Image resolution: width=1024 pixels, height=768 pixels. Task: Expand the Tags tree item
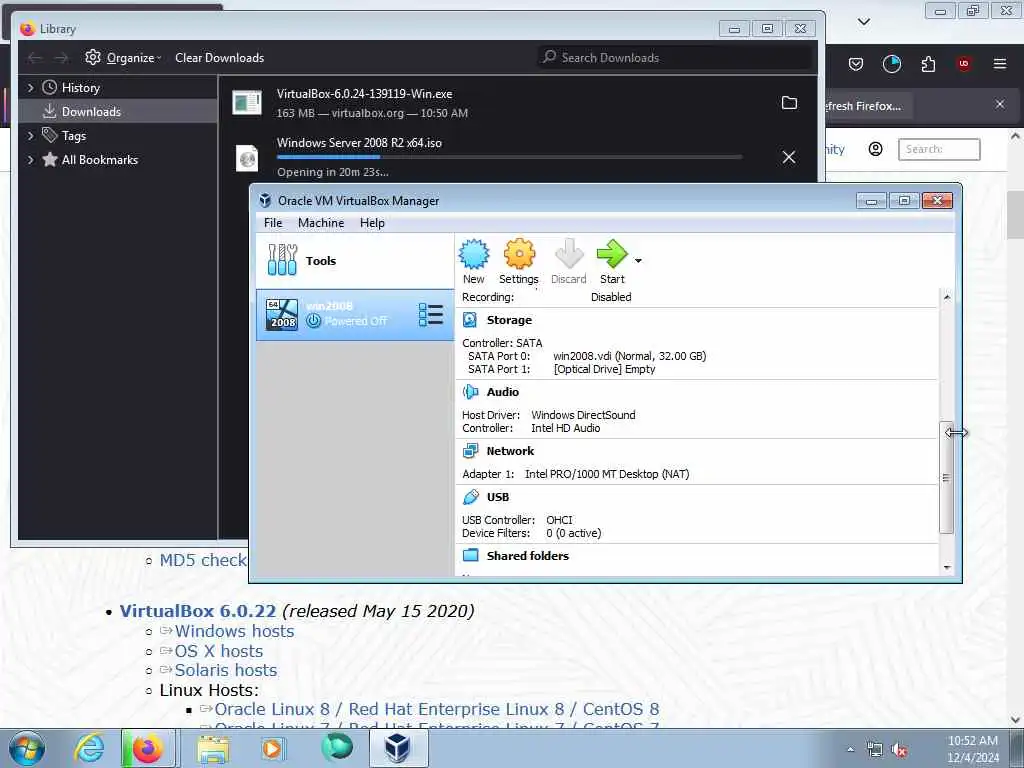pos(31,136)
